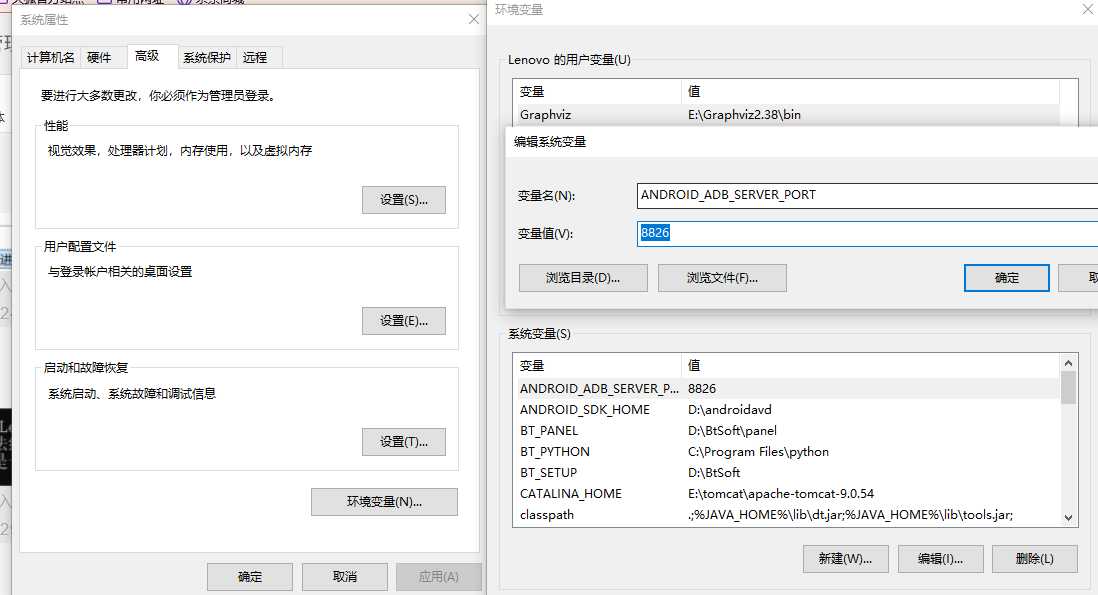
Task: Click the 值 column header in system variables
Action: [870, 365]
